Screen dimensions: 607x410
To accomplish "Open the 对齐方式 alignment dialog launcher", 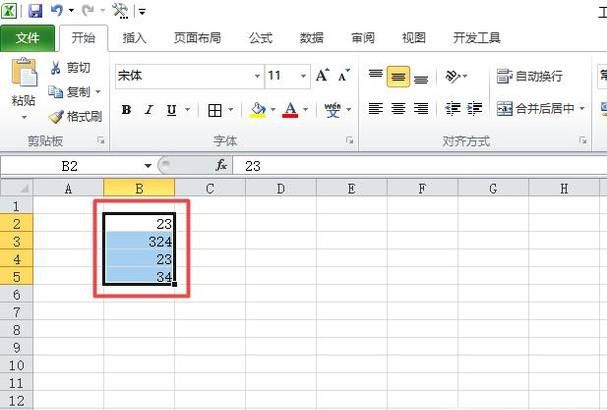I will click(583, 141).
